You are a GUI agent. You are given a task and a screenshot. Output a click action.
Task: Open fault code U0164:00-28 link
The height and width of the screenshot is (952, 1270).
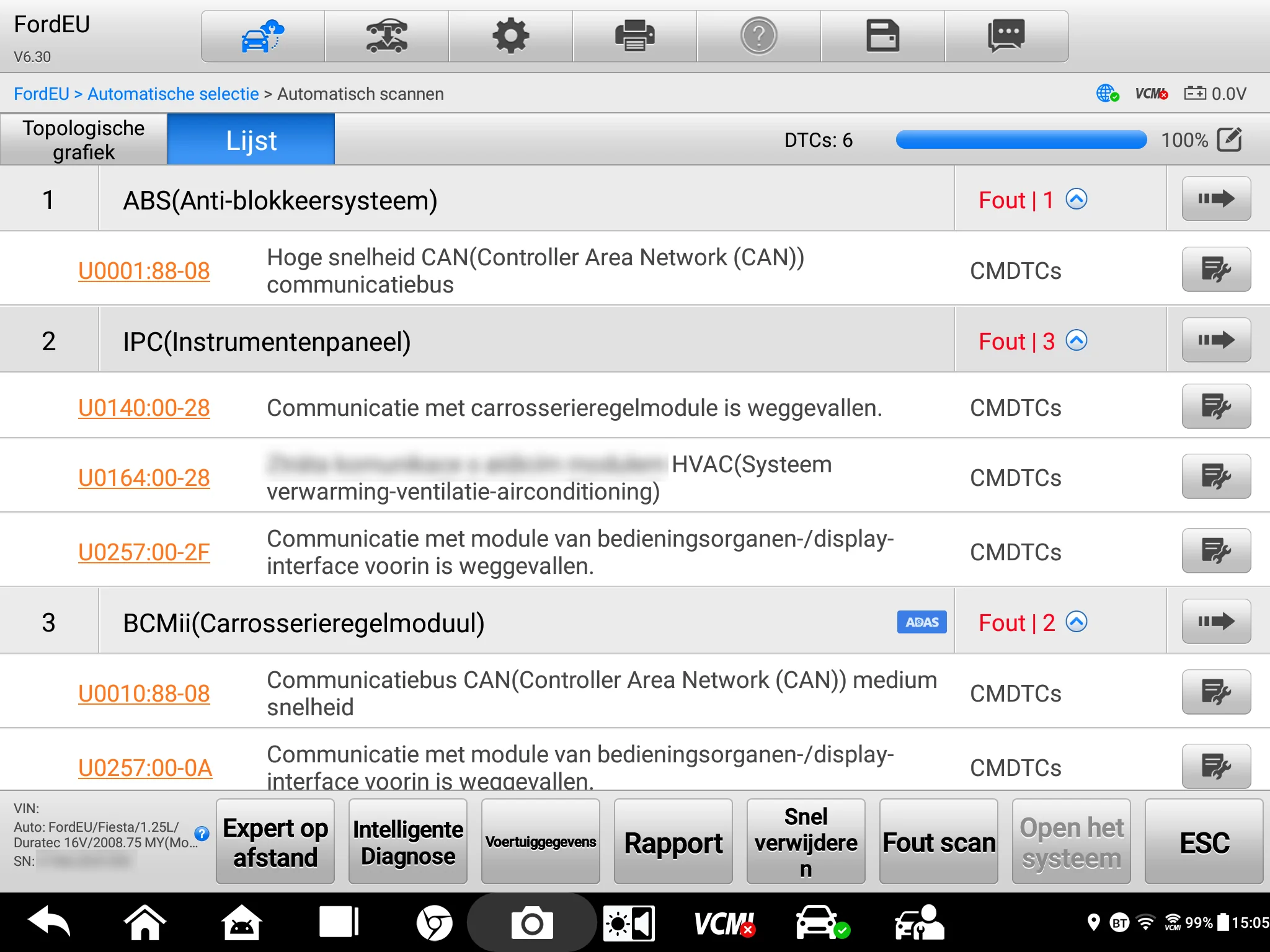pyautogui.click(x=144, y=478)
